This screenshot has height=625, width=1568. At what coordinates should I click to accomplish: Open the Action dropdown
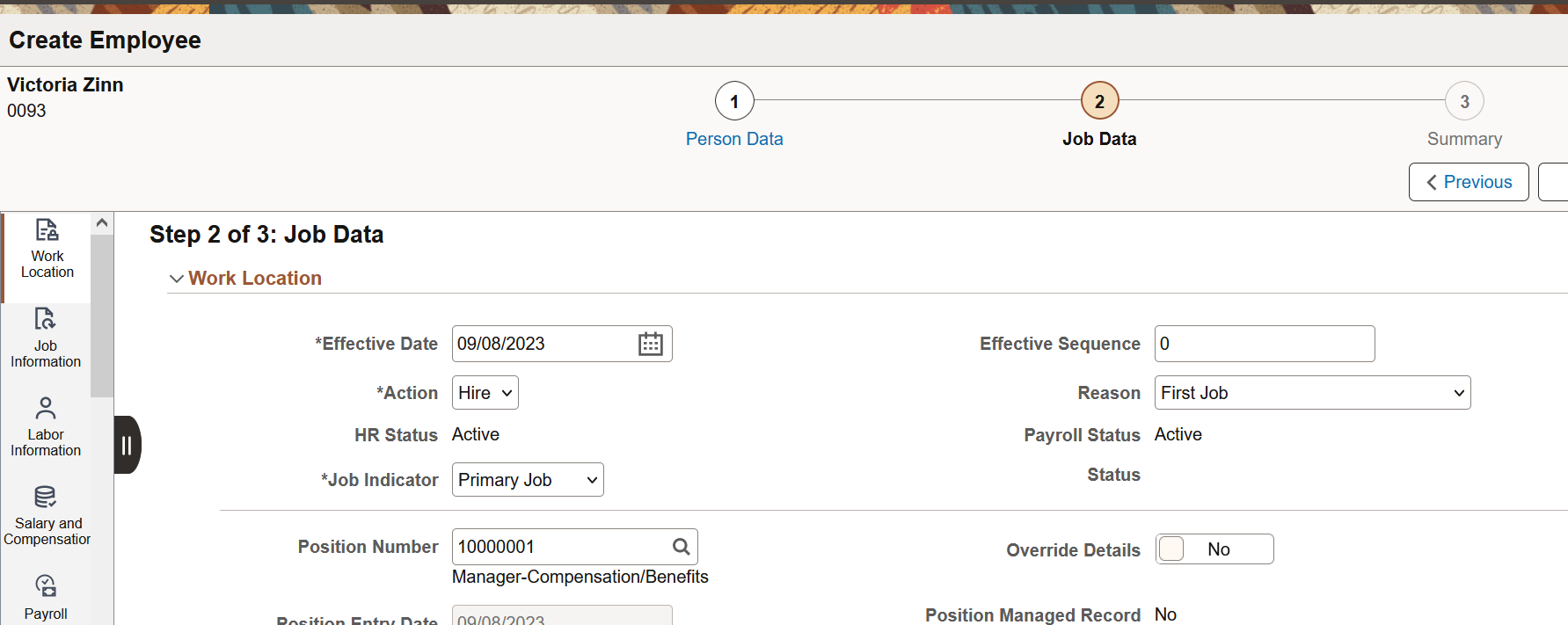click(x=485, y=393)
